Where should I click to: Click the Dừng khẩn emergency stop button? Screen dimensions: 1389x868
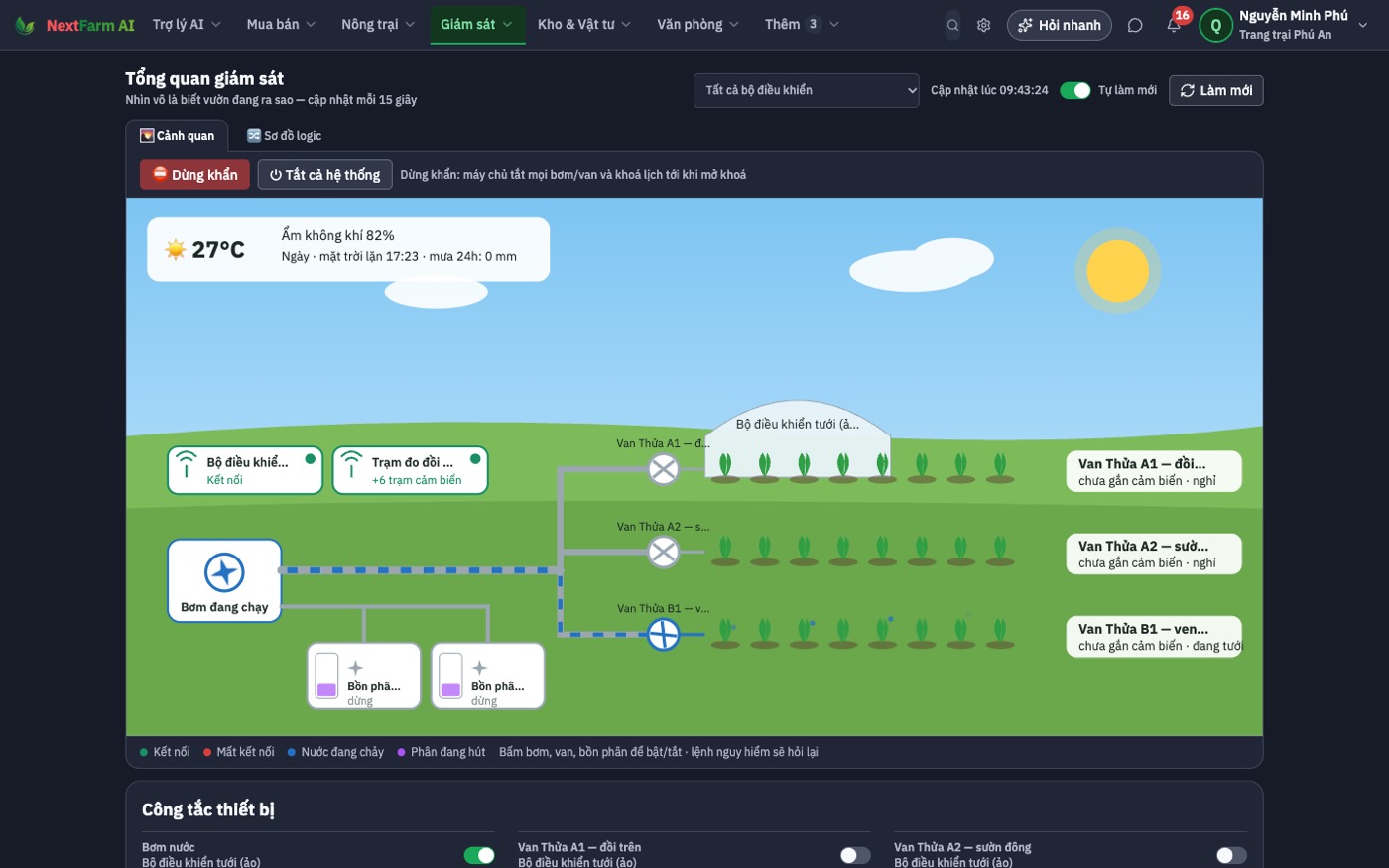194,175
